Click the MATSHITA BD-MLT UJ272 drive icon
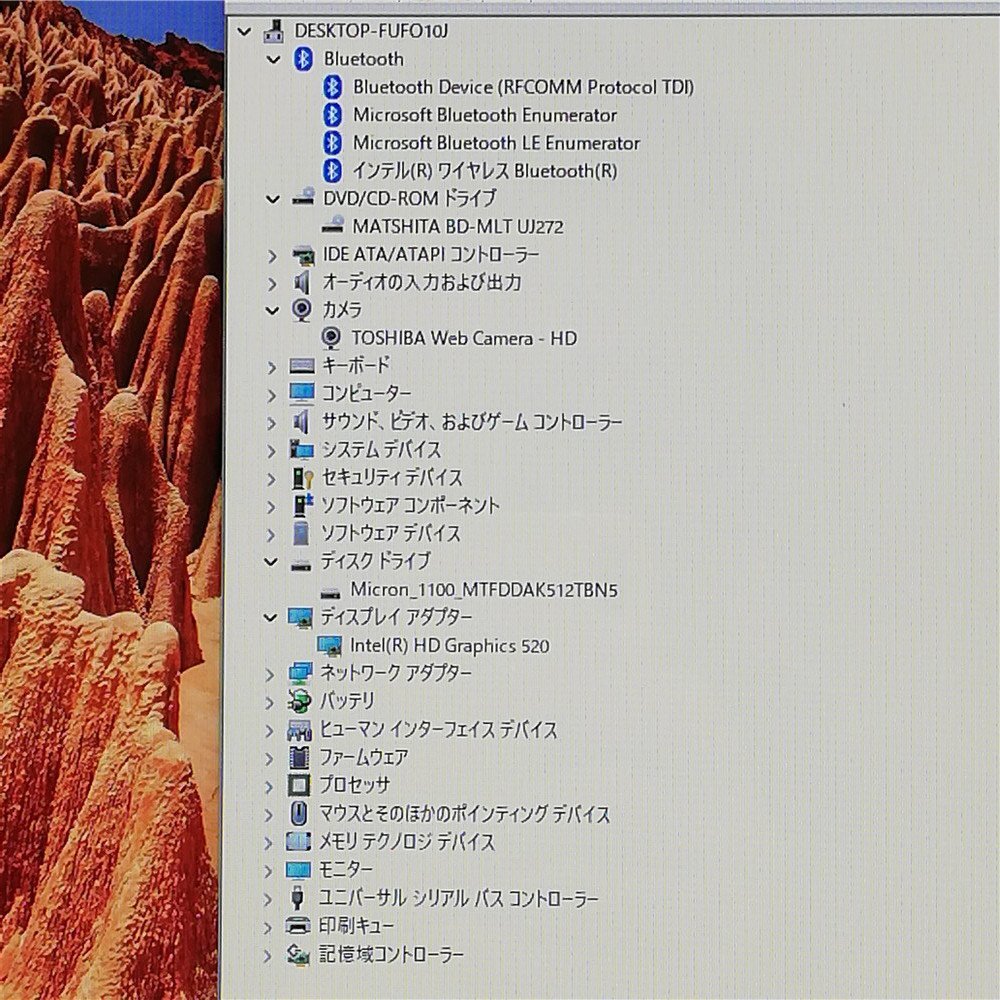Viewport: 1000px width, 1000px height. [332, 225]
